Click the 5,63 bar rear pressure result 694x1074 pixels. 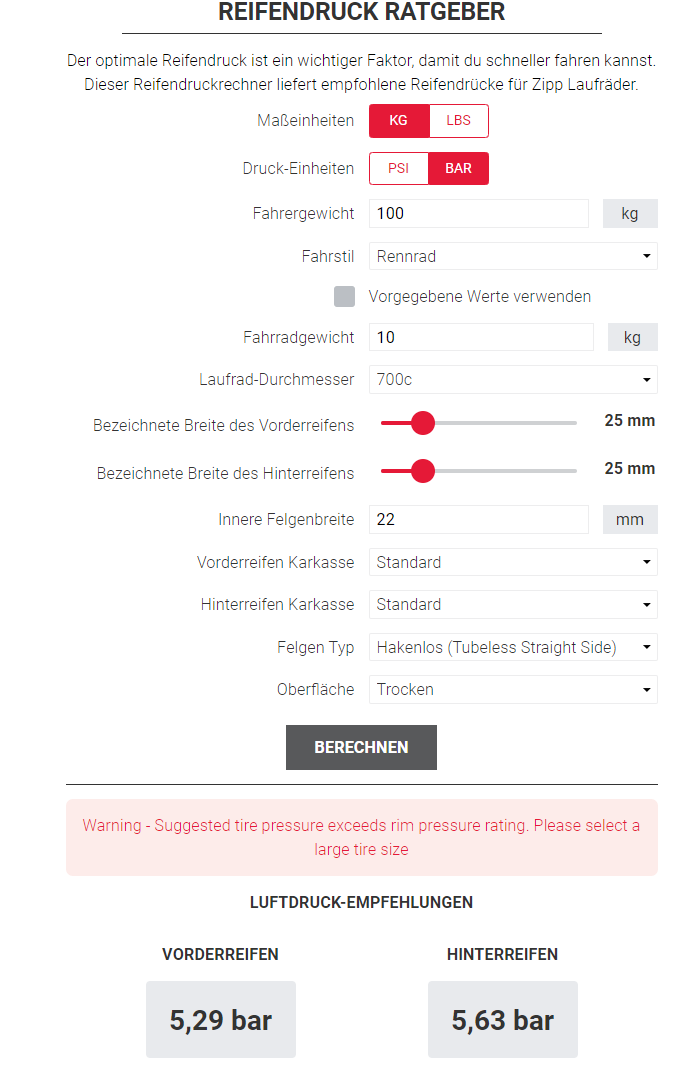tap(502, 1019)
